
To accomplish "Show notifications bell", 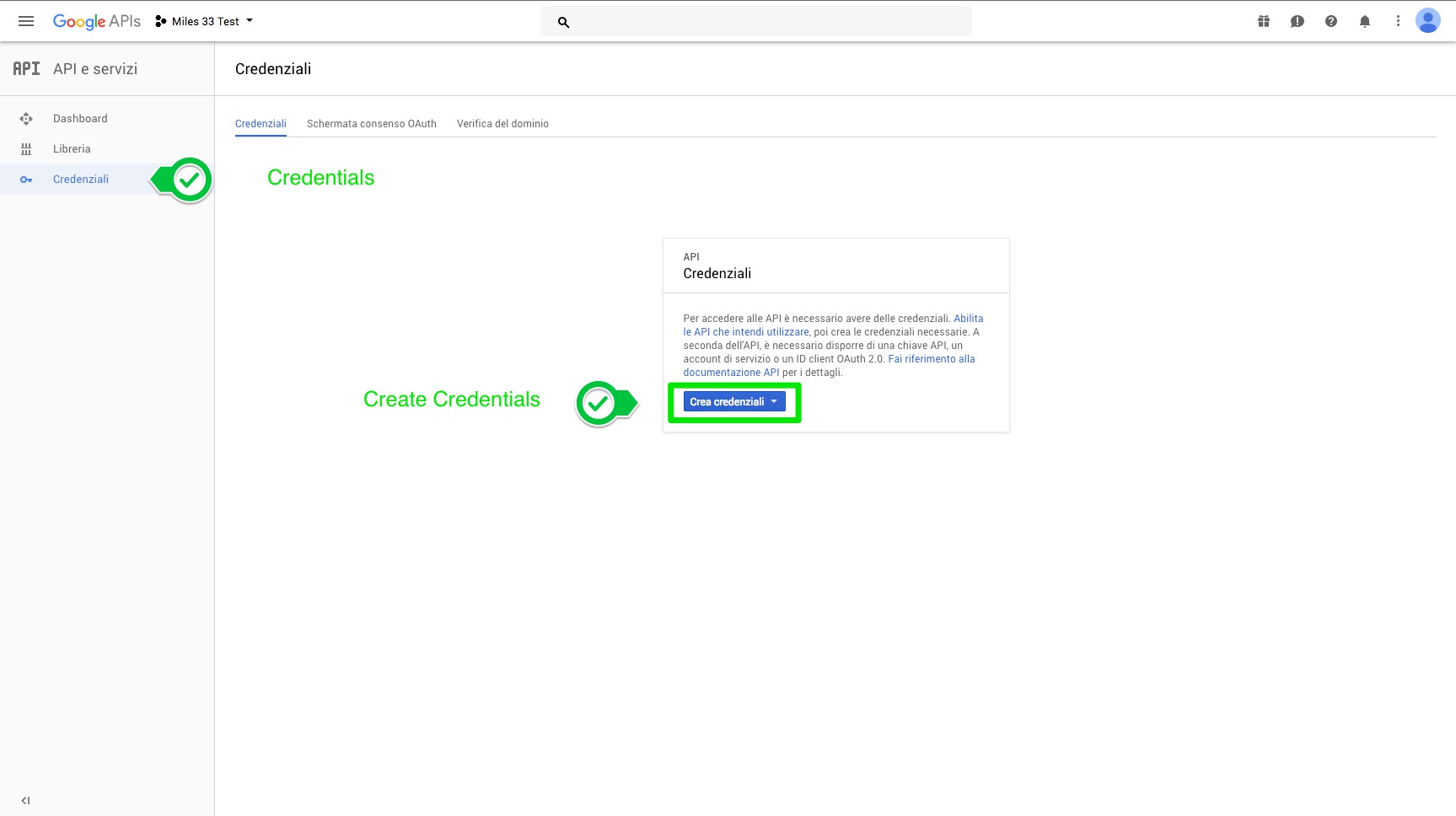I will pos(1364,21).
